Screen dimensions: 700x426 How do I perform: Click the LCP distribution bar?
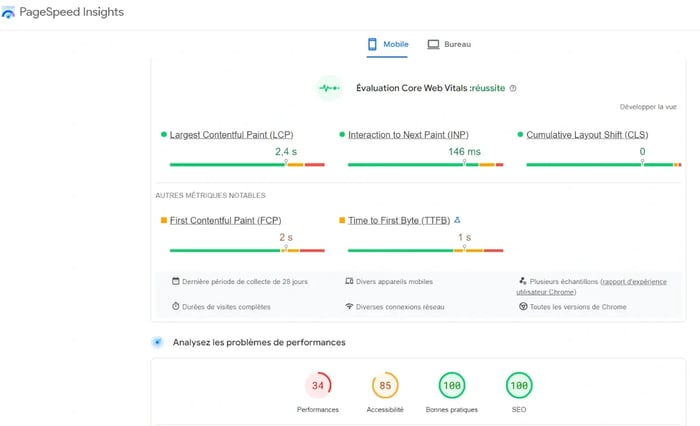247,165
